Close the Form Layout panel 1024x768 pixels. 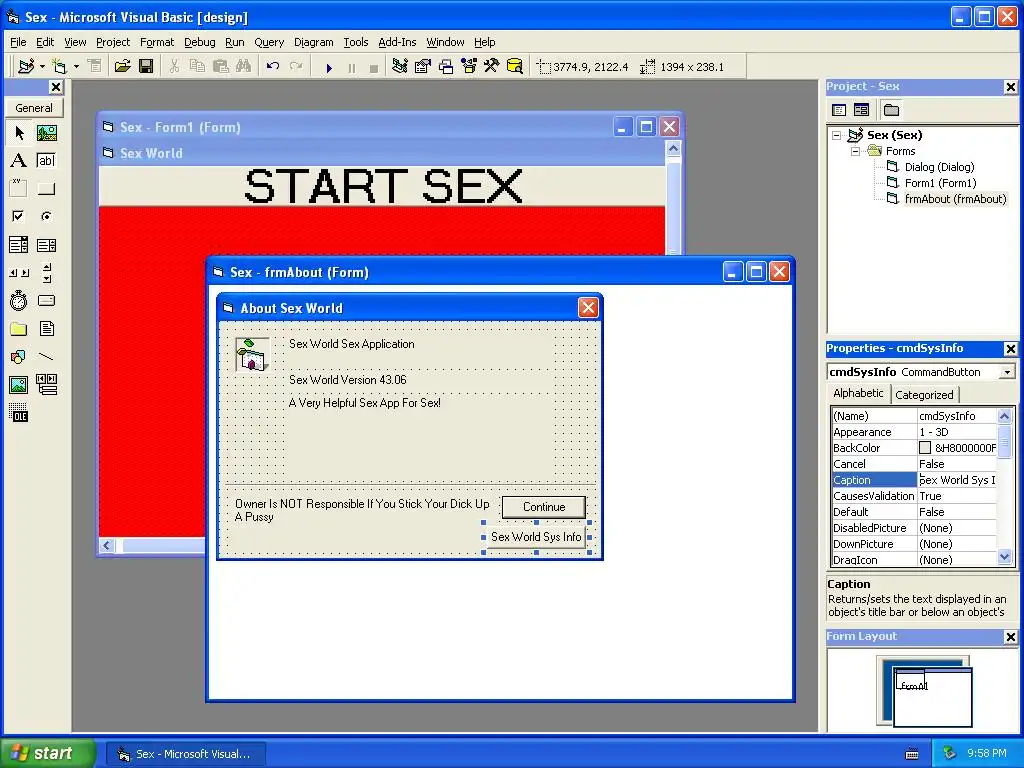[1010, 637]
